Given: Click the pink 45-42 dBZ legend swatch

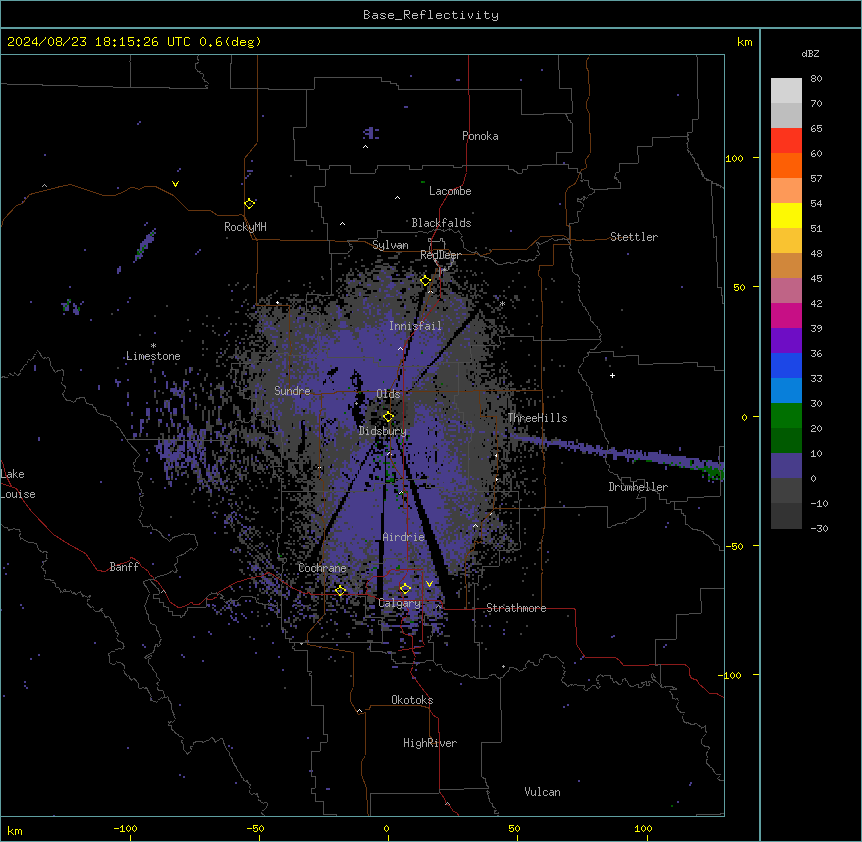Looking at the screenshot, I should tap(786, 291).
